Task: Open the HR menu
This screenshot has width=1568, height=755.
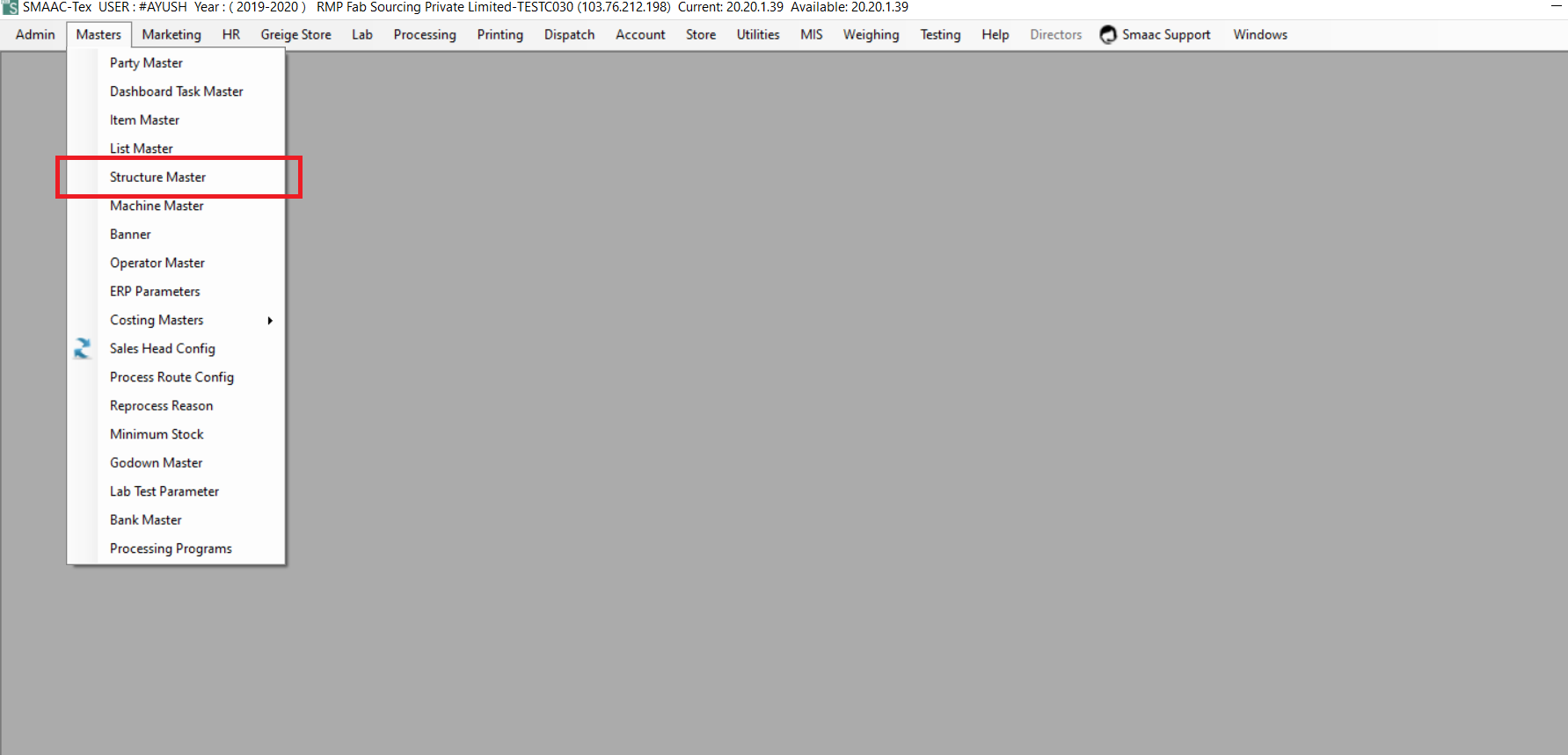Action: coord(231,35)
